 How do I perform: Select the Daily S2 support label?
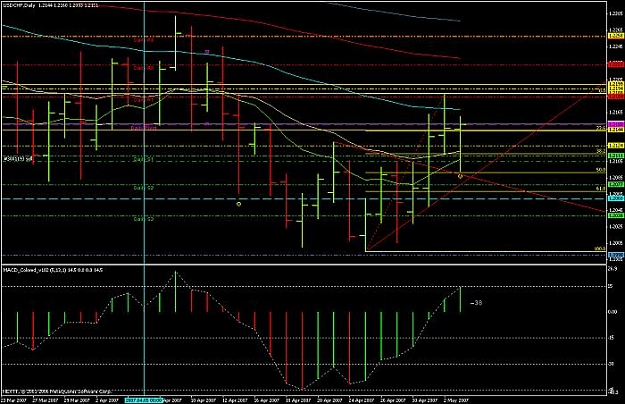pos(143,187)
